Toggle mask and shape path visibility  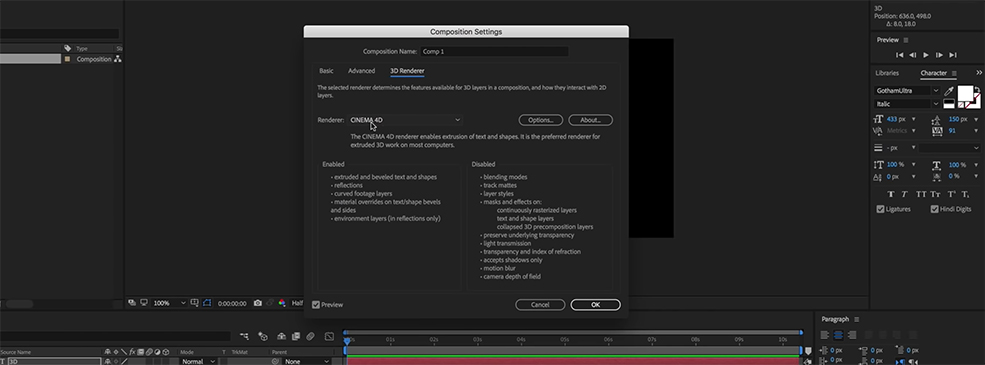coord(207,303)
